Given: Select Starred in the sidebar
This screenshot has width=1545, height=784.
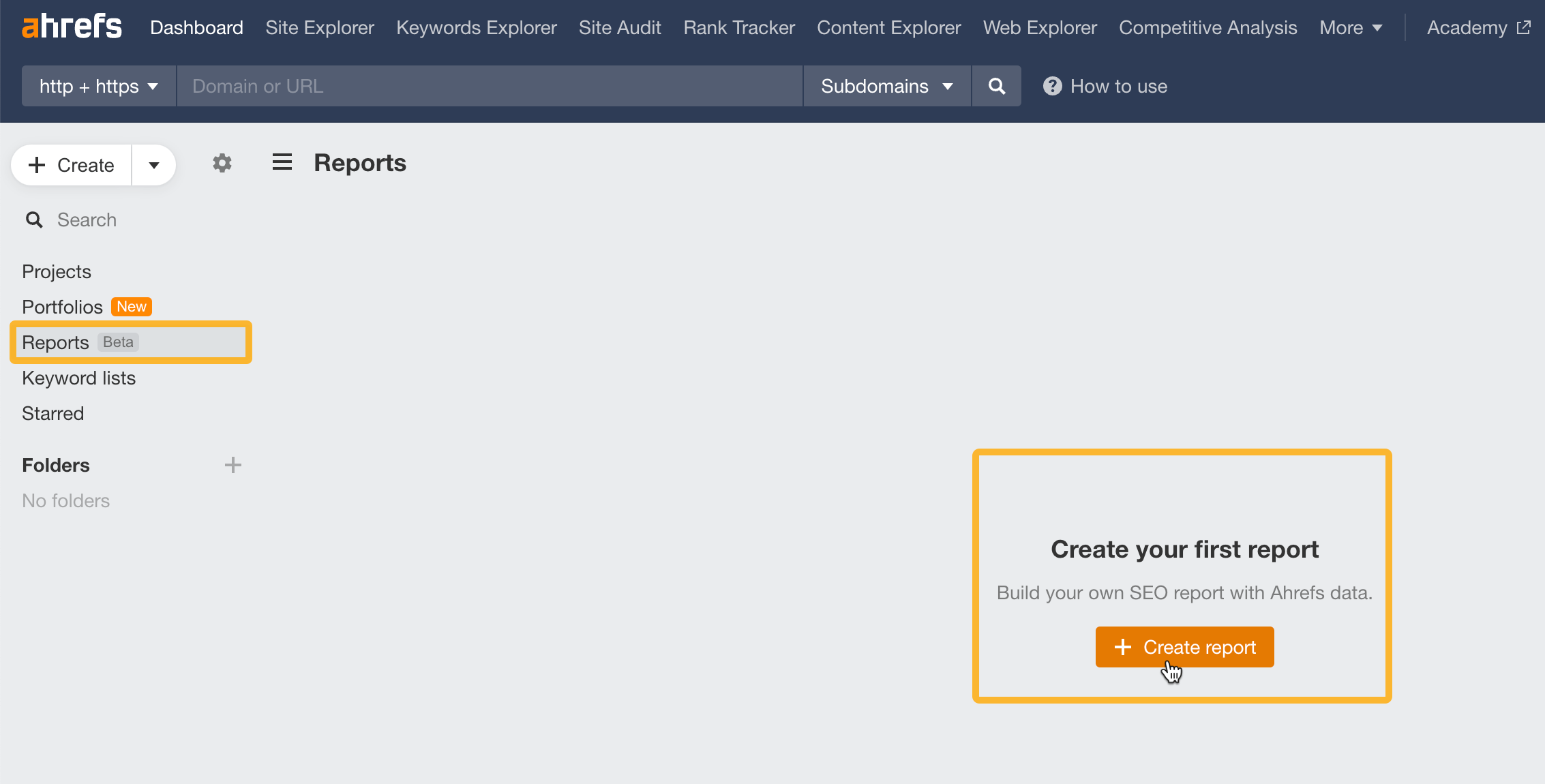Looking at the screenshot, I should click(52, 413).
